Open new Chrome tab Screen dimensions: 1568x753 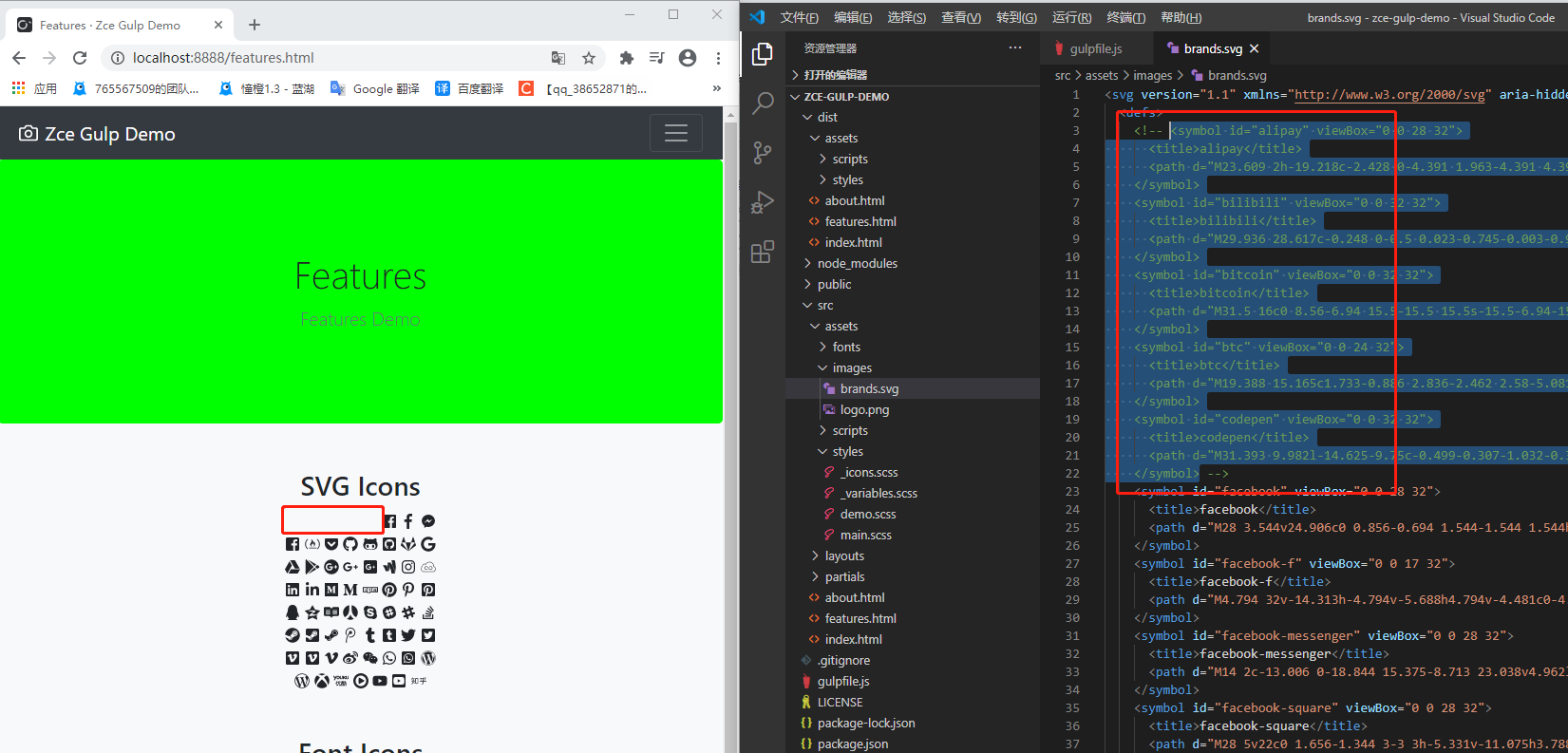pyautogui.click(x=255, y=25)
